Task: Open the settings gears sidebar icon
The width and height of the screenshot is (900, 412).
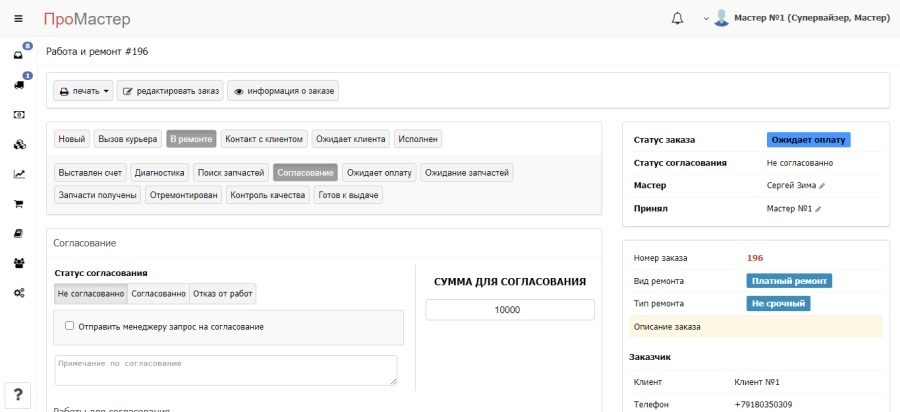Action: (18, 293)
